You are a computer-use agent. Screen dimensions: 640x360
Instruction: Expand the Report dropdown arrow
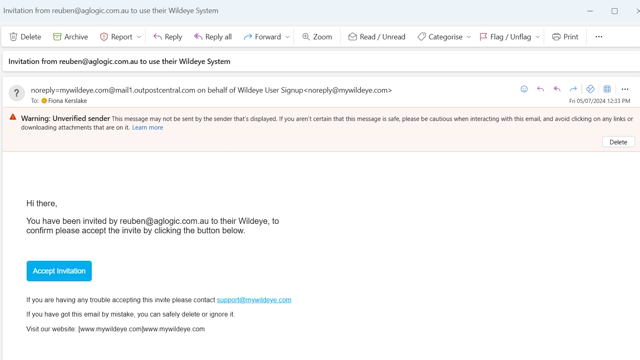point(139,37)
